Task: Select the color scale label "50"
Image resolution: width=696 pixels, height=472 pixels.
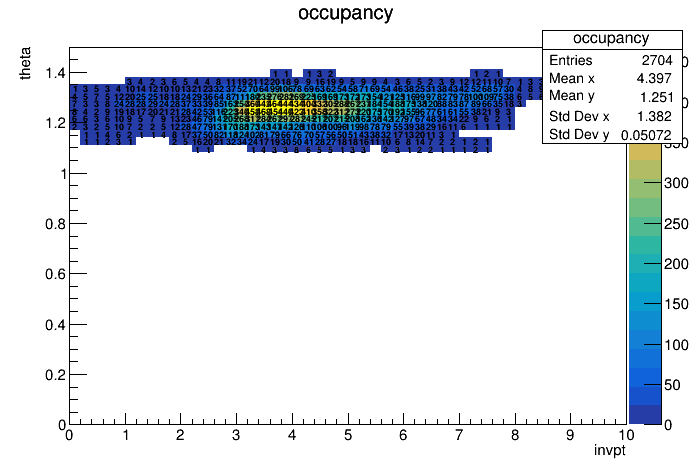Action: click(x=672, y=385)
